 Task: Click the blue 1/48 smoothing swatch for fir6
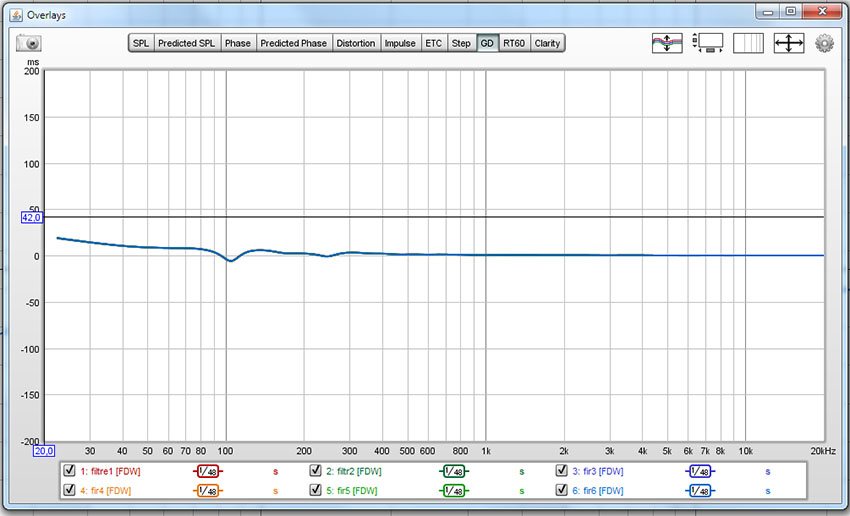(x=700, y=491)
